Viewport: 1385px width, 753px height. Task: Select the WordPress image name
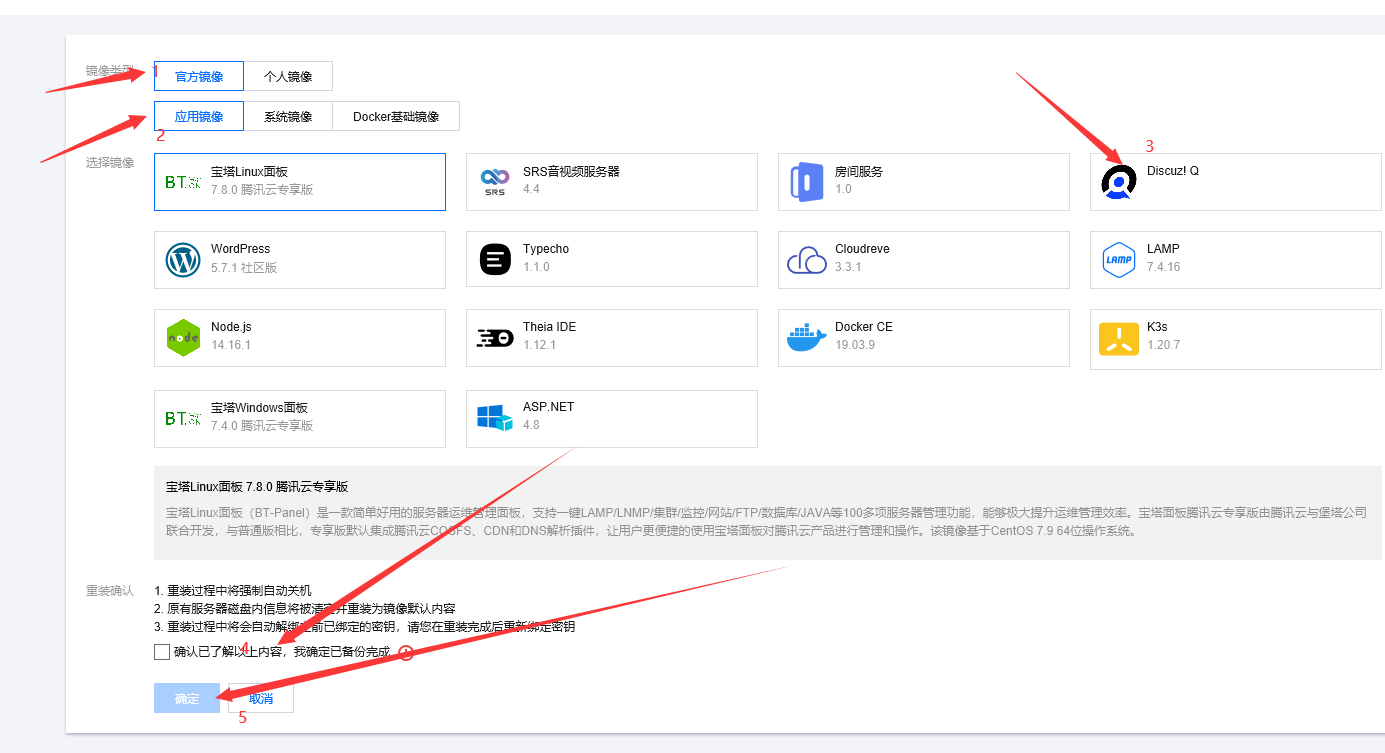click(240, 249)
